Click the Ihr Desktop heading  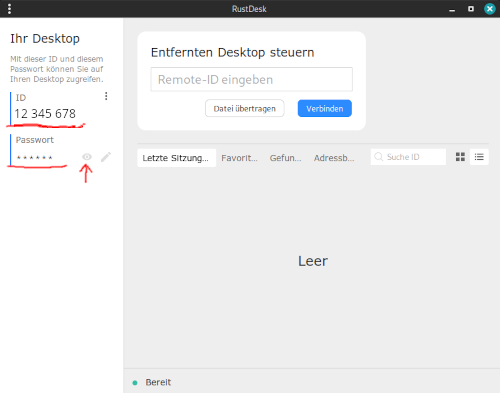(x=45, y=39)
